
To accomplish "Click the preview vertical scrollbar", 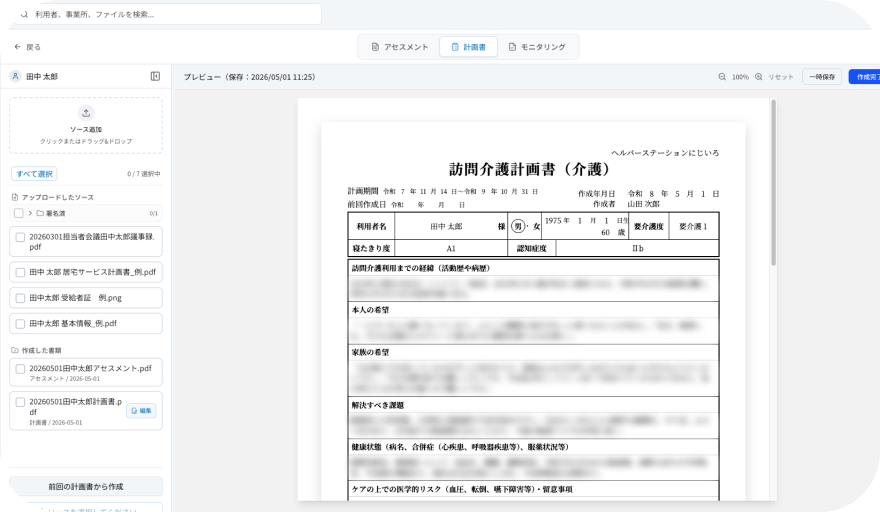I will [x=773, y=182].
